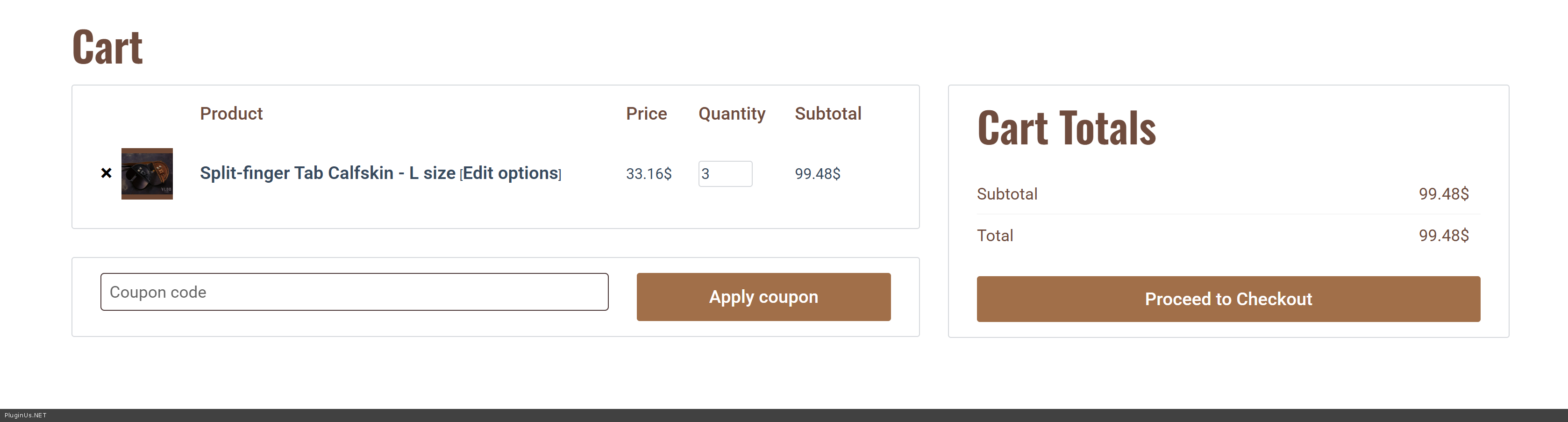Click the Subtotal column header in table
Viewport: 1568px width, 422px height.
tap(827, 113)
